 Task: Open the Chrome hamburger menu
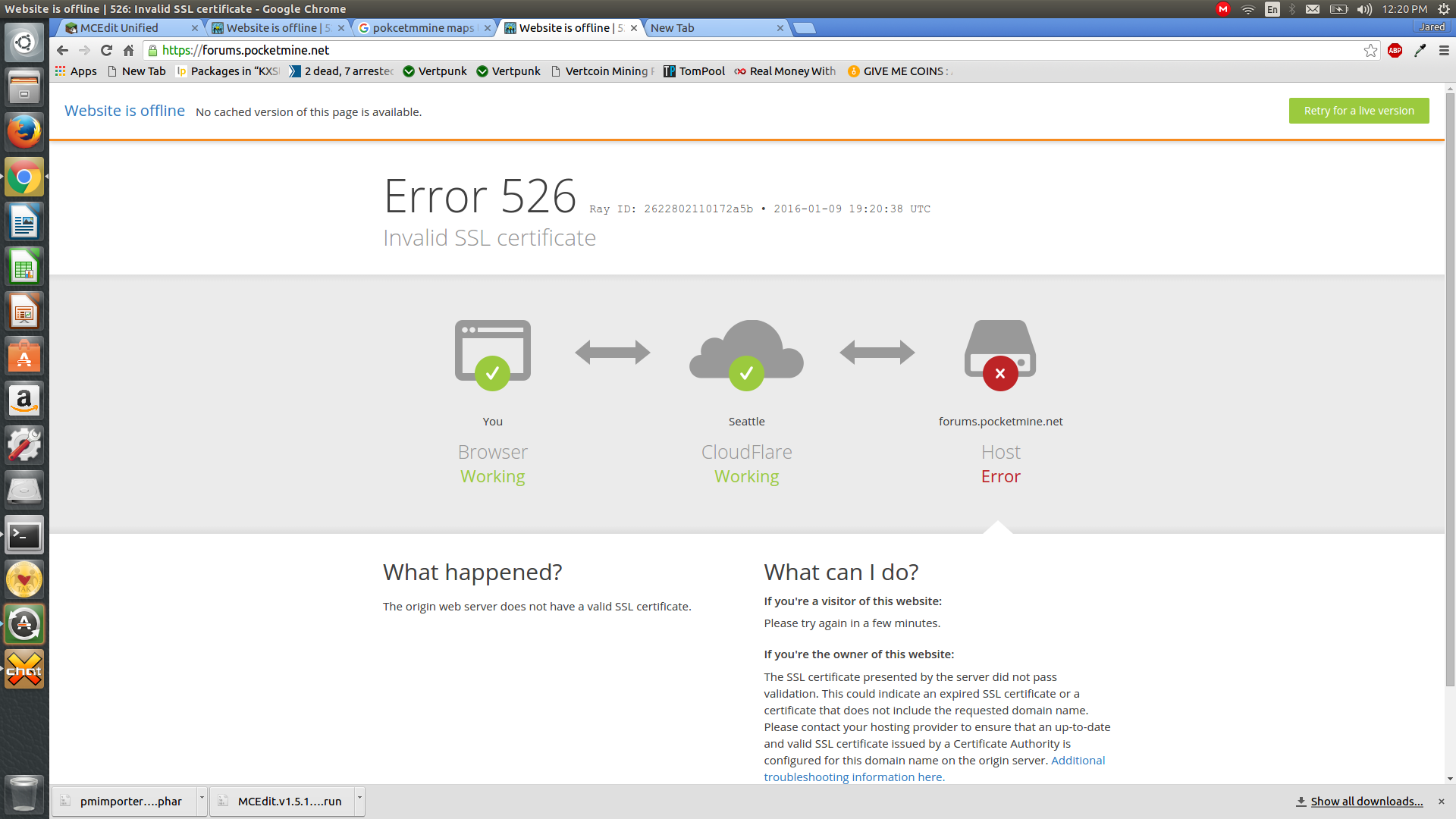1444,50
